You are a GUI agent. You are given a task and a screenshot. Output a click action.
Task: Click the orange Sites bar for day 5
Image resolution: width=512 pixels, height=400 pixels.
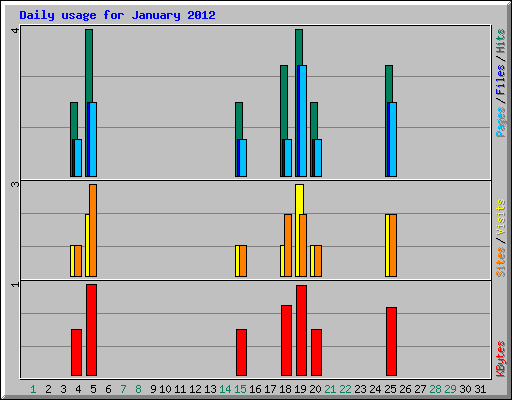pos(93,230)
